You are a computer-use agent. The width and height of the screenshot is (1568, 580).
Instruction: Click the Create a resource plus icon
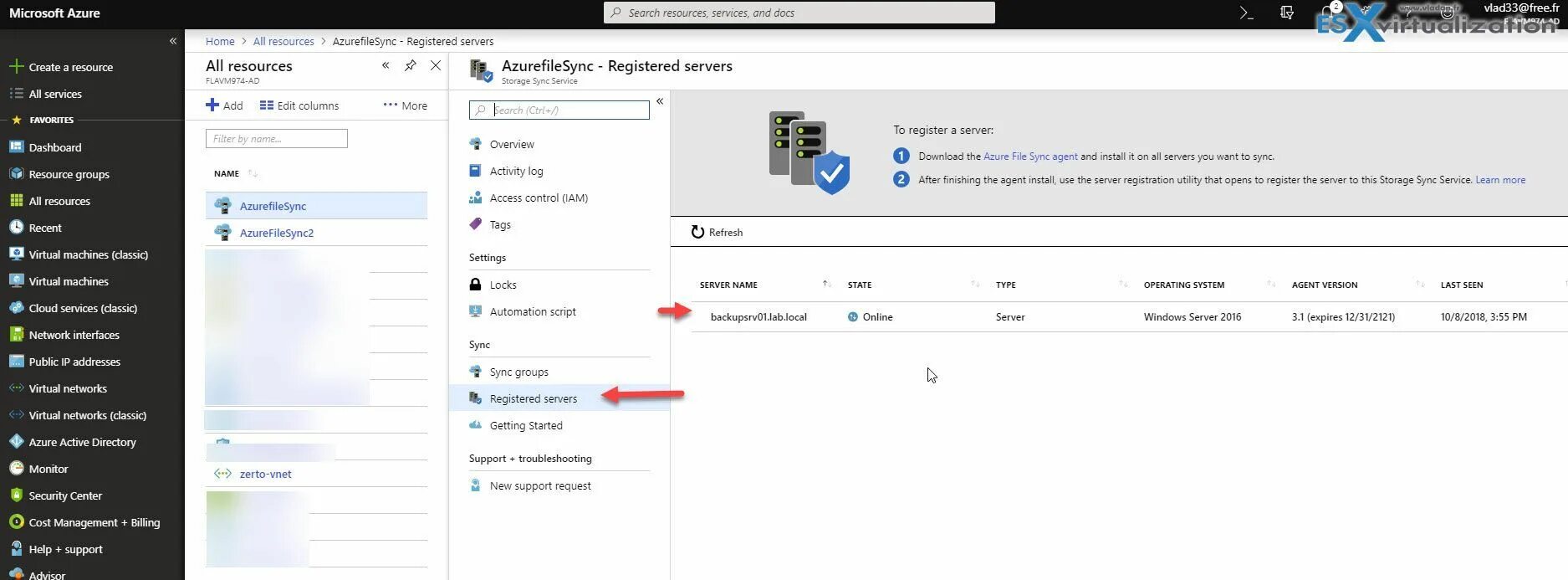point(16,67)
